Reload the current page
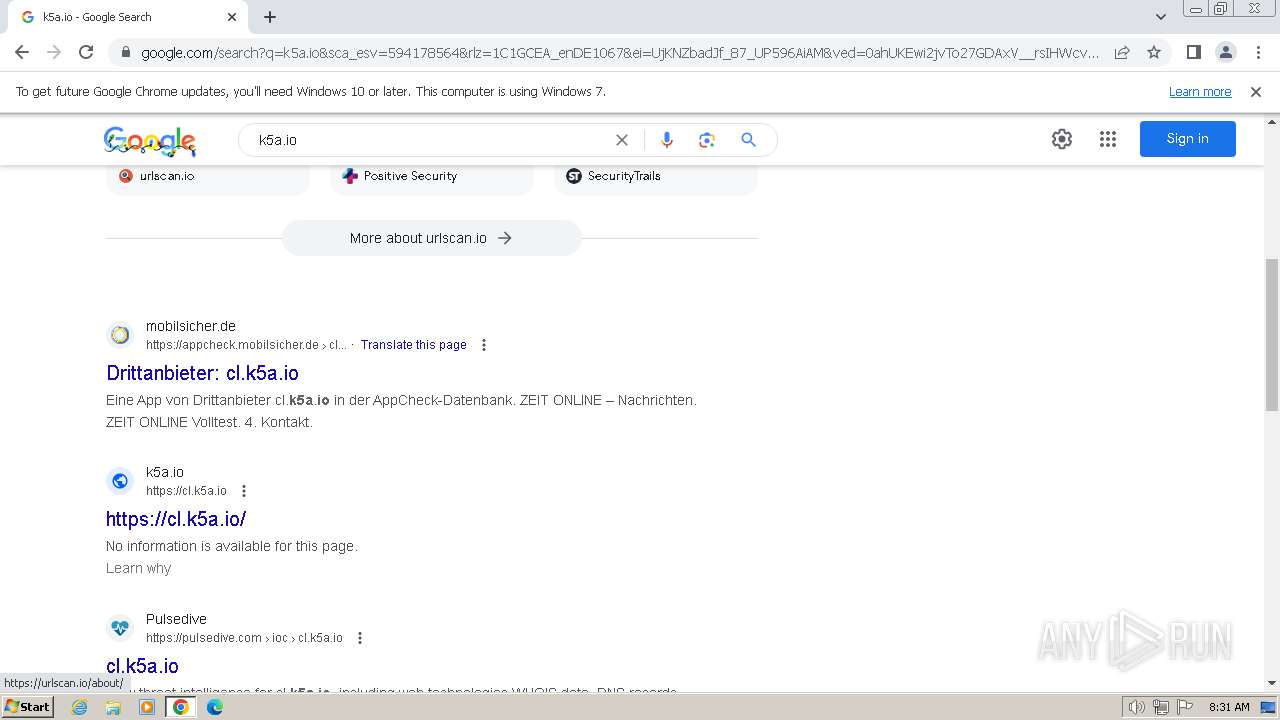The image size is (1280, 720). [86, 52]
